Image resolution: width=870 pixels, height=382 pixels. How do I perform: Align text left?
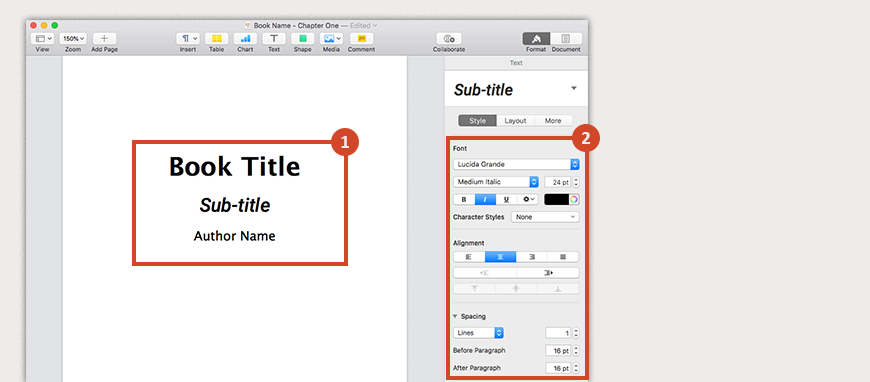click(x=469, y=257)
